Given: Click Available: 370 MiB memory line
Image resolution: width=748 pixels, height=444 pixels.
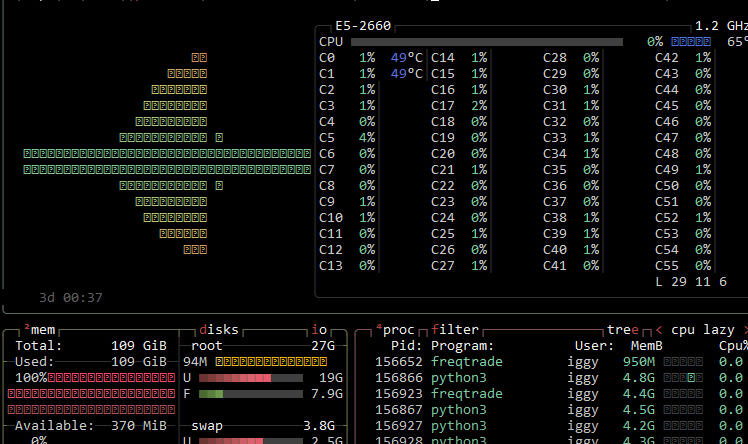Looking at the screenshot, I should [x=91, y=426].
